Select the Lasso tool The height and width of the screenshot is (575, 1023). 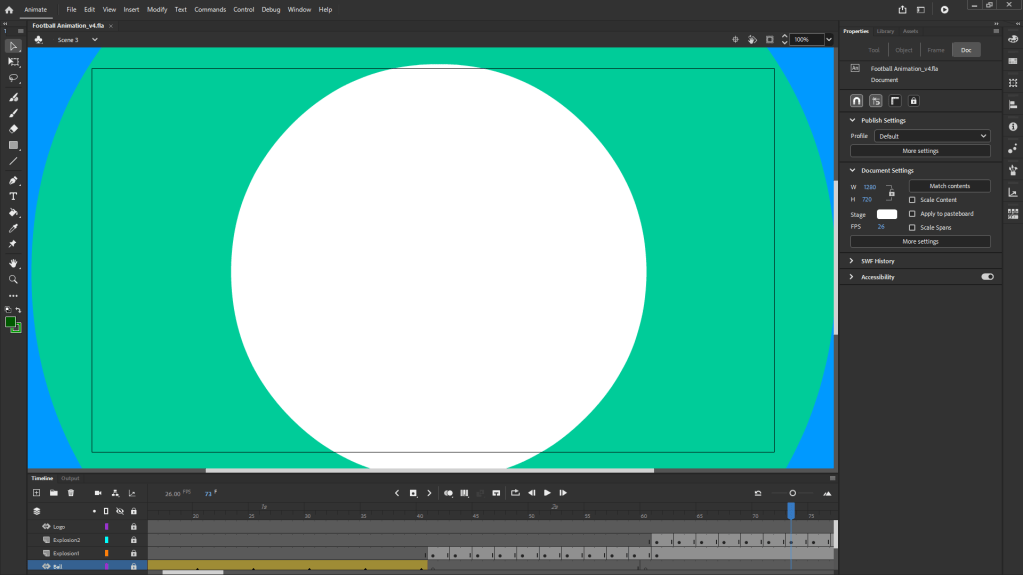tap(14, 78)
